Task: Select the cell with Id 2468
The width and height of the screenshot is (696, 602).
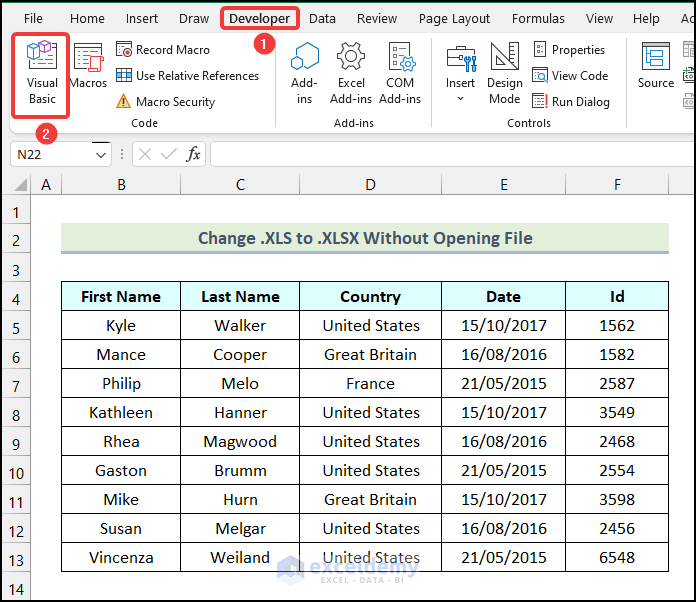Action: coord(617,441)
